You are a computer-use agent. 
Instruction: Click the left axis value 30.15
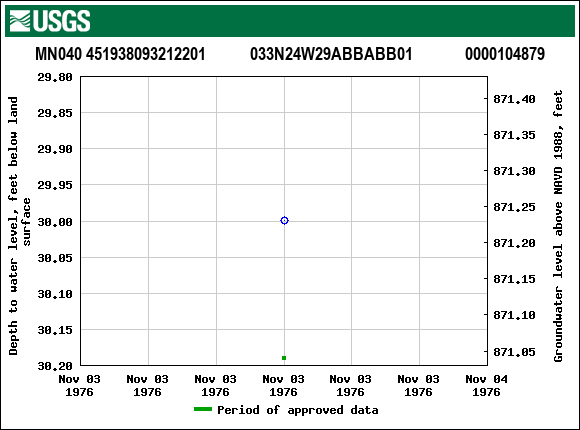55,330
